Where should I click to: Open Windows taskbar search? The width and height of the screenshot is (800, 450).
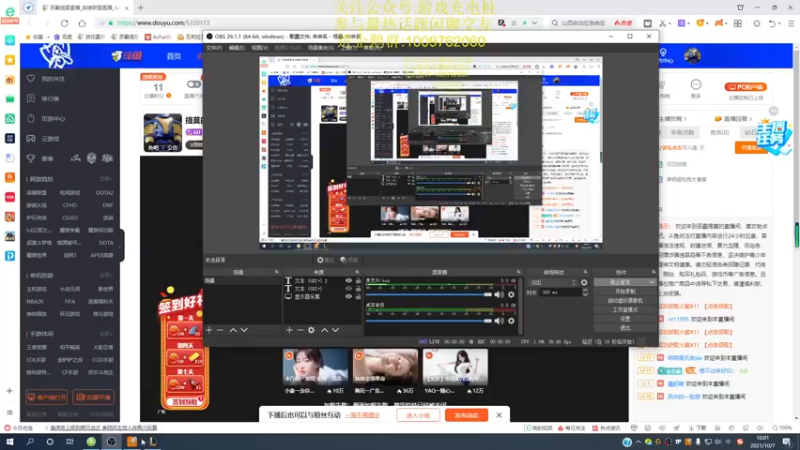30,442
